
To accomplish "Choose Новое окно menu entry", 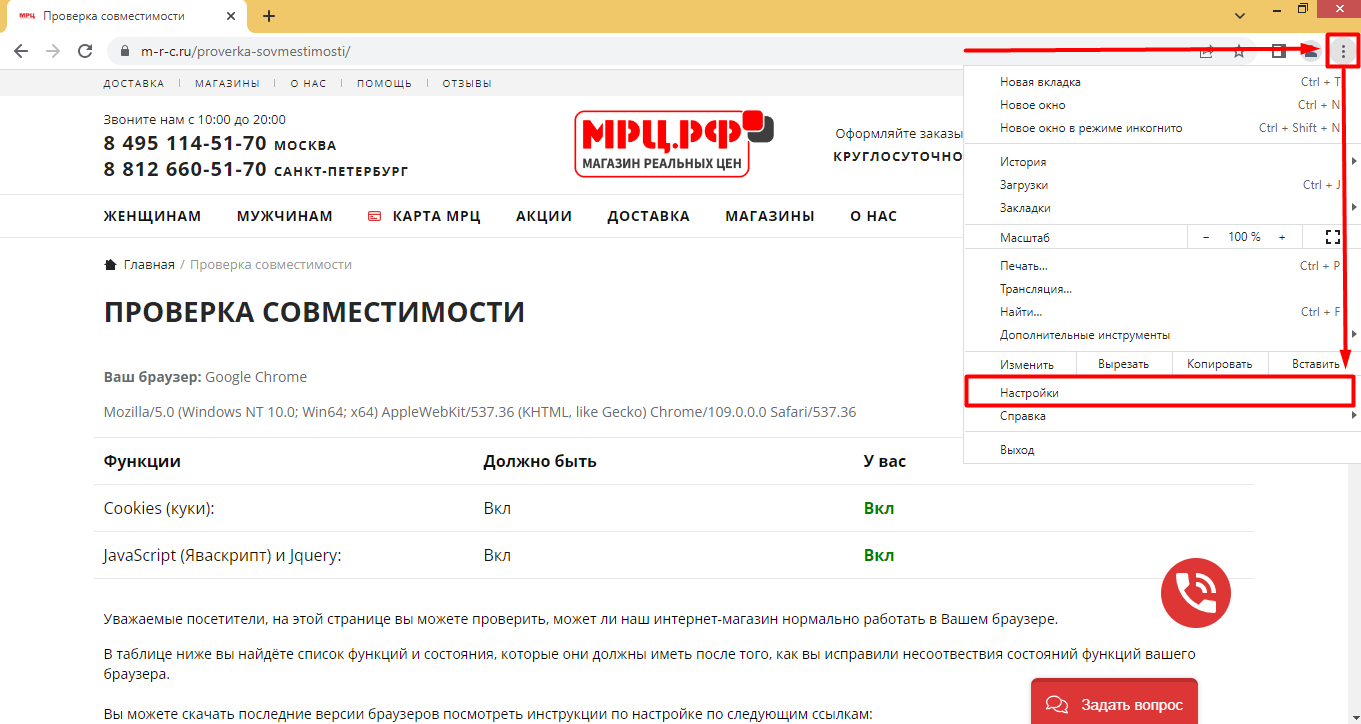I will point(1162,105).
